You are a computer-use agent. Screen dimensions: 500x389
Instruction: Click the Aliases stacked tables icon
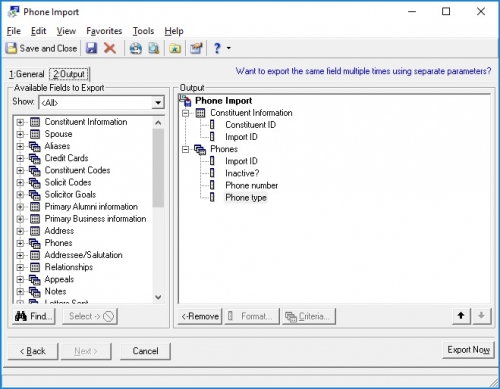click(35, 146)
